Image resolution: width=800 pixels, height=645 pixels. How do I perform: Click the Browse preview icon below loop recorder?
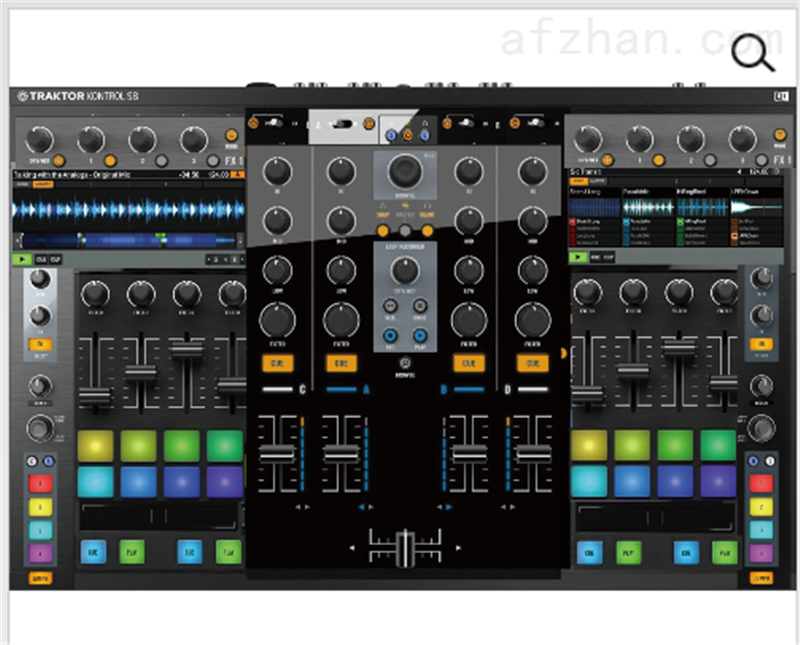[x=405, y=363]
